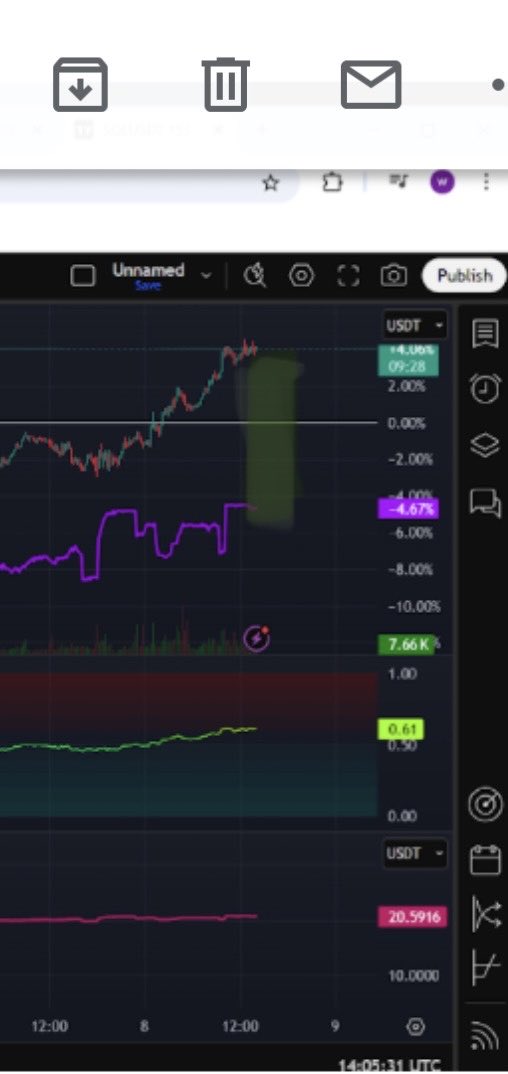Open the chats speech bubbles icon
The height and width of the screenshot is (1074, 508).
(x=485, y=503)
